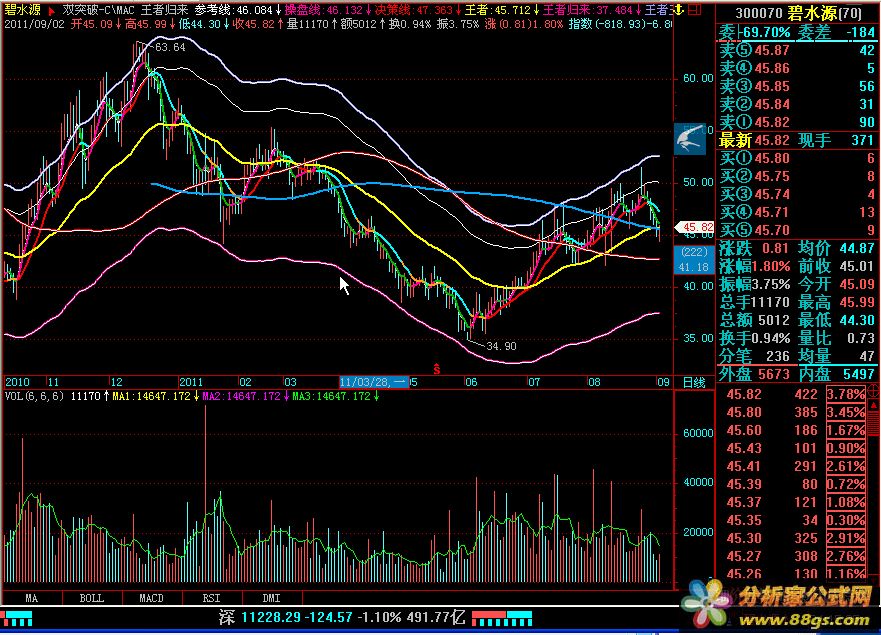Select the 卖③ 45.85 ask row

point(797,86)
